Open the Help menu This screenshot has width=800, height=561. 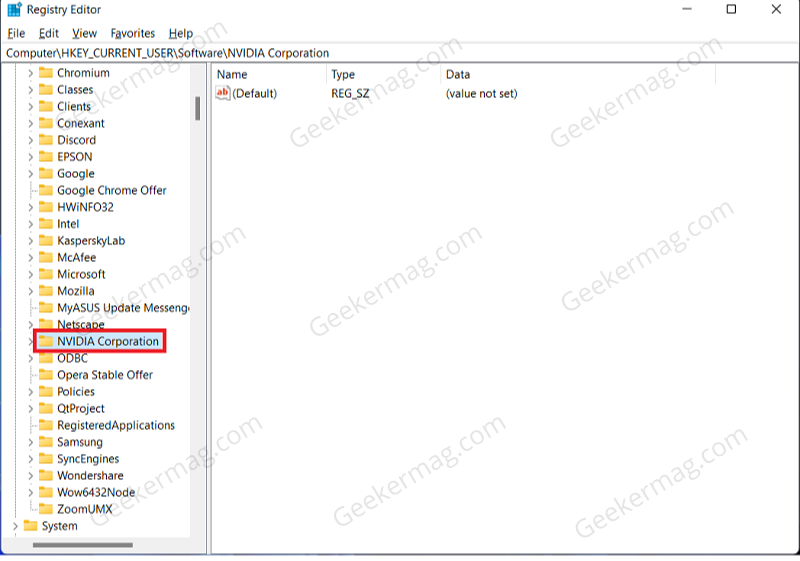(181, 33)
